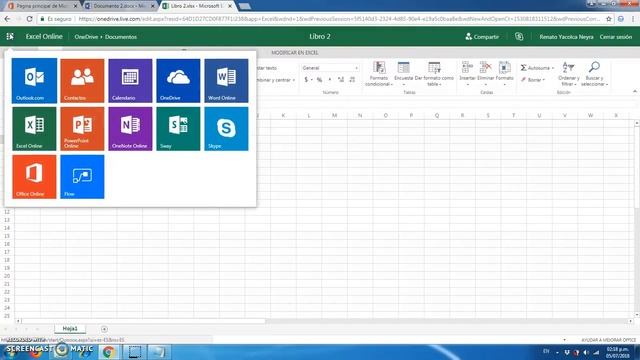640x360 pixels.
Task: Apply the currency dollar format
Action: pyautogui.click(x=306, y=80)
